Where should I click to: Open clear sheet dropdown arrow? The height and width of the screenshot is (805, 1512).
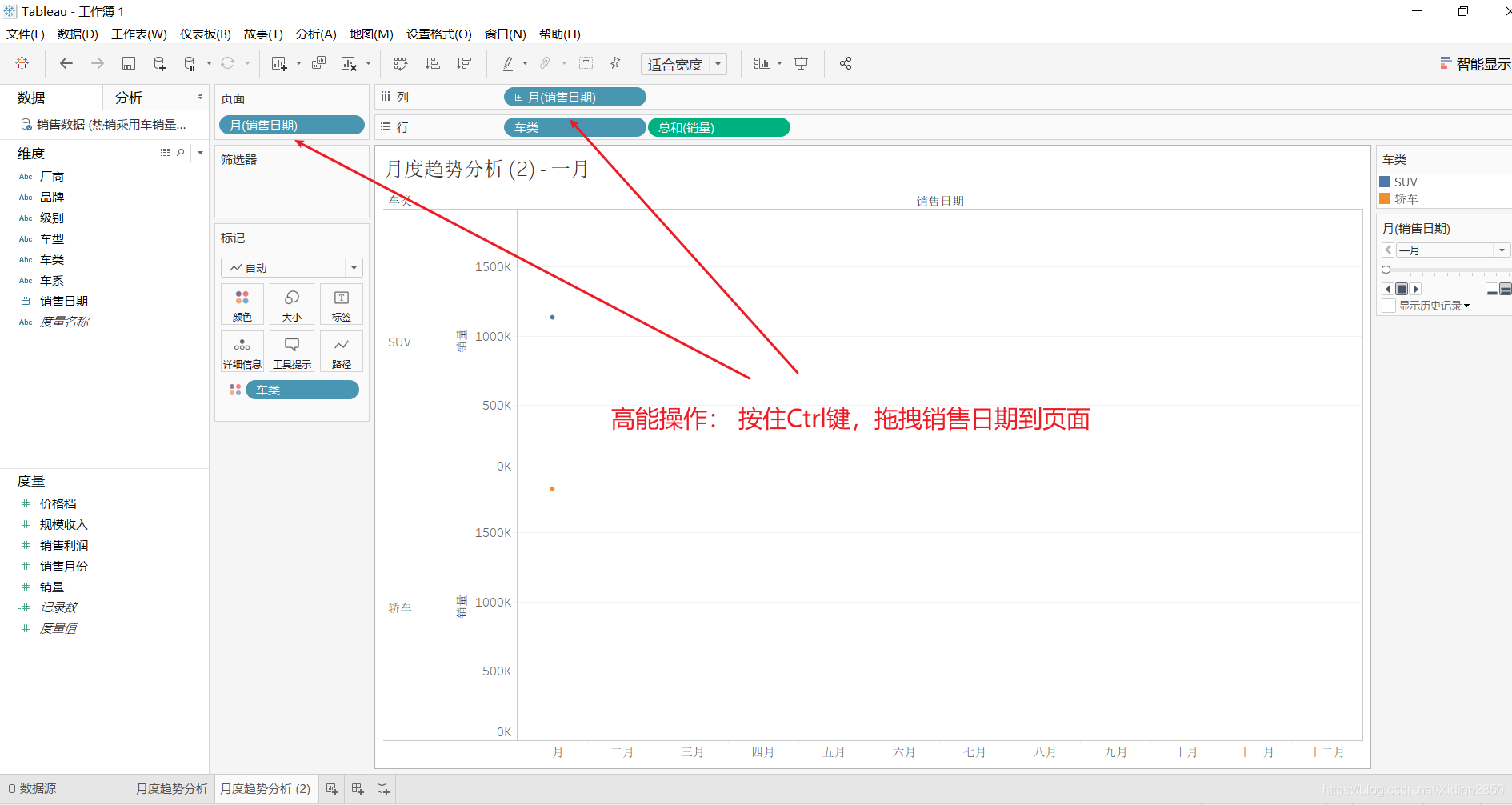[x=368, y=63]
